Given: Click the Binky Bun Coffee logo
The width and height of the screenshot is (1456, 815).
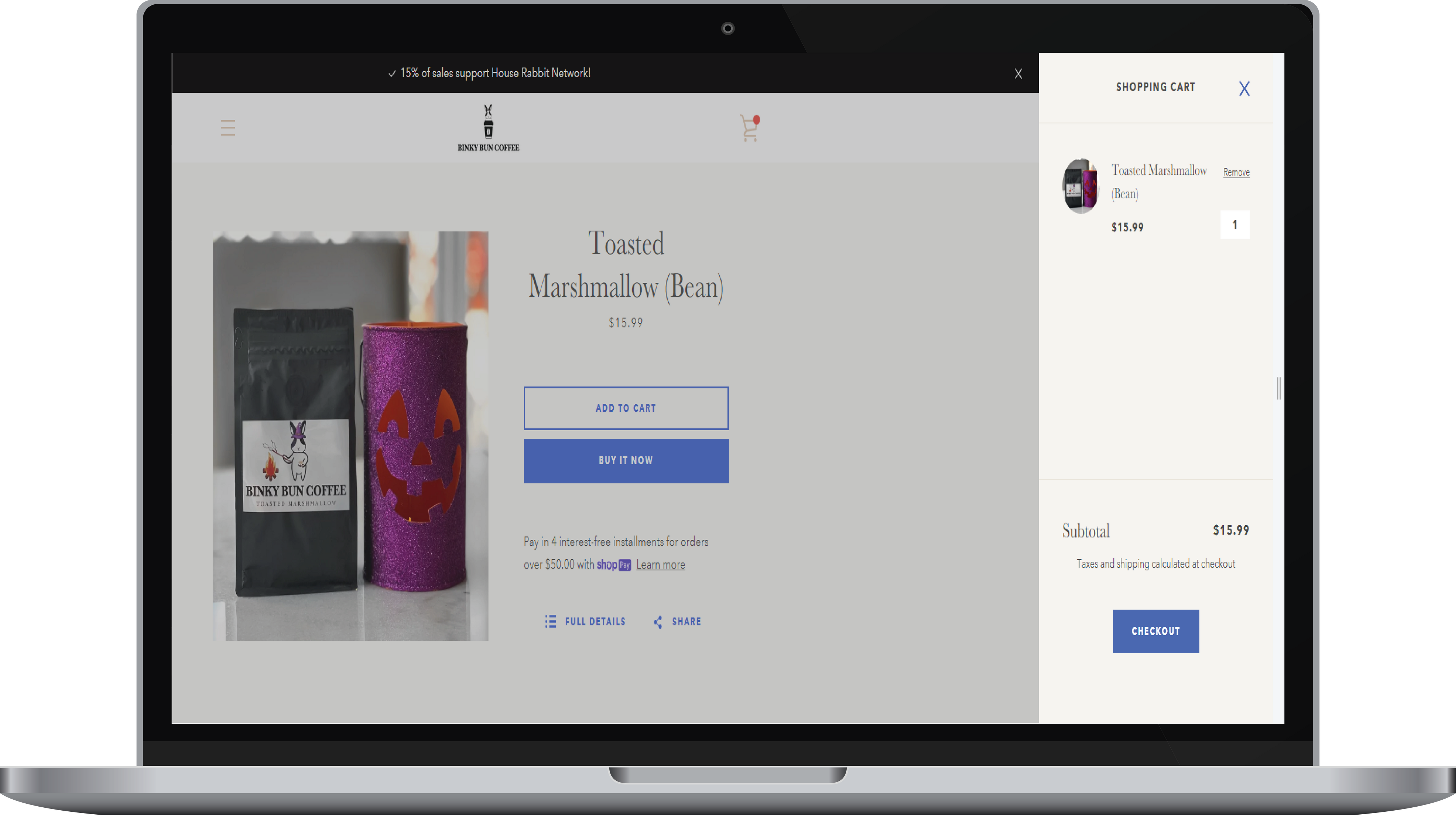Looking at the screenshot, I should (488, 128).
